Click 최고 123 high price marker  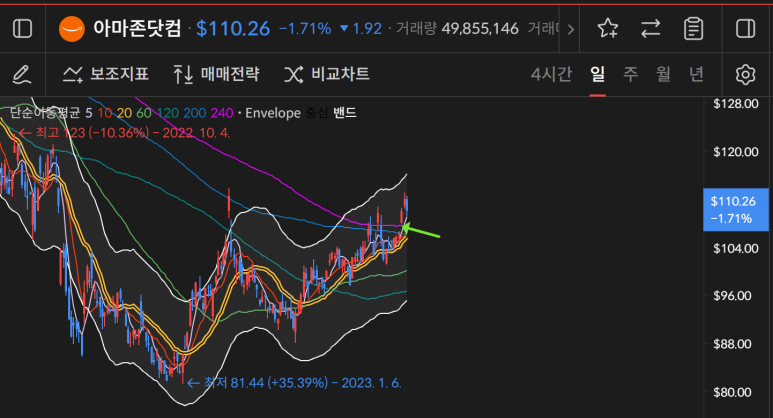pos(125,133)
